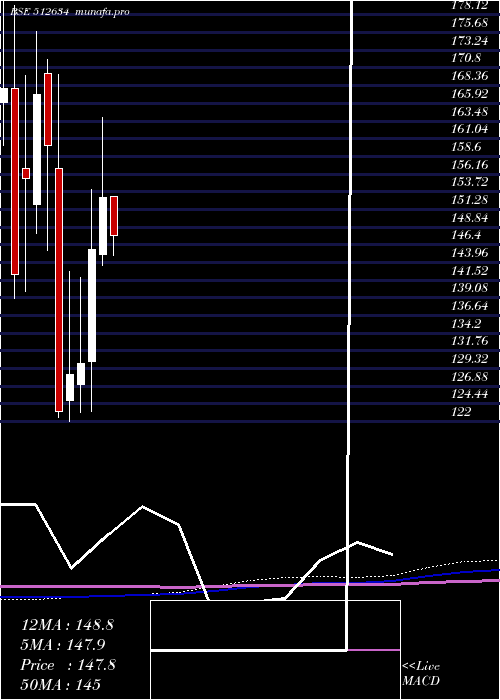This screenshot has width=500, height=700.
Task: Click the 173.24 price axis label
Action: point(469,40)
